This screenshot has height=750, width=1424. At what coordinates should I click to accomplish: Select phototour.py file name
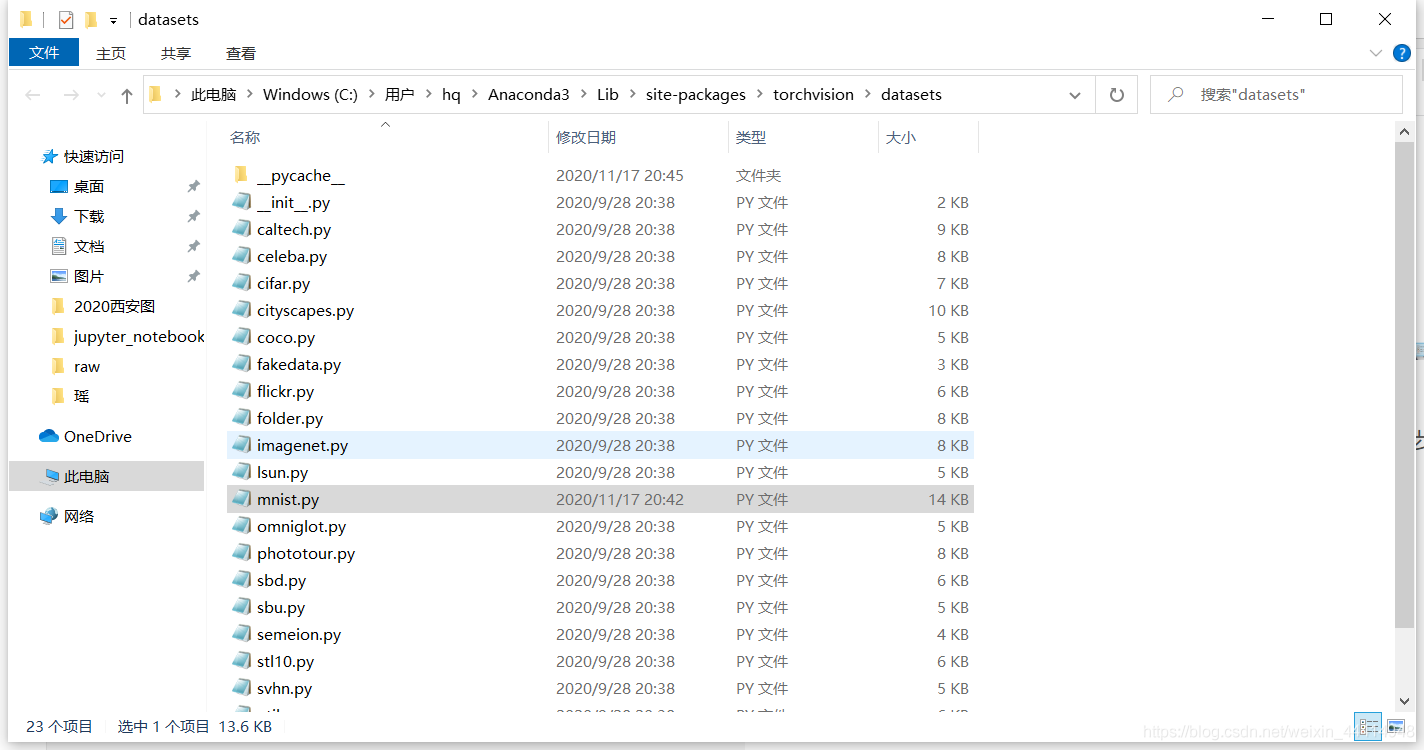coord(306,553)
